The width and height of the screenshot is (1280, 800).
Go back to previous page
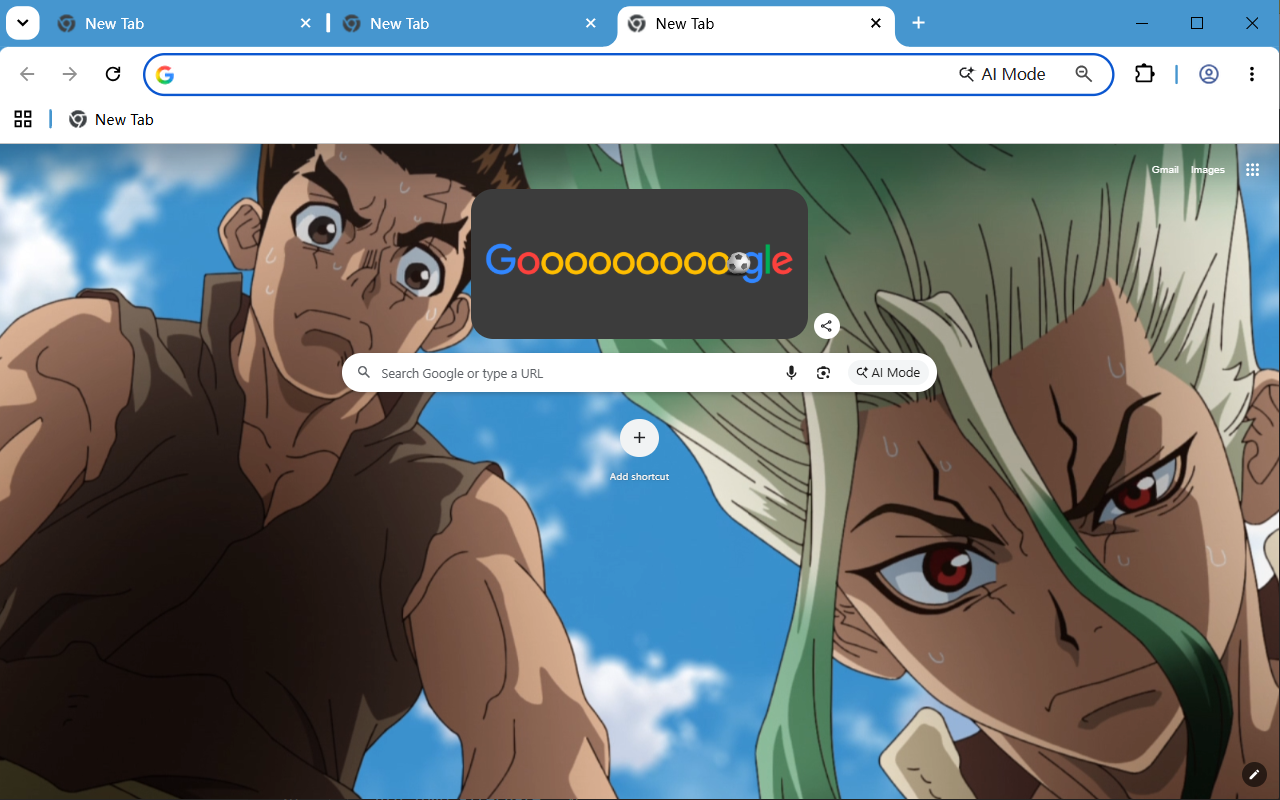[27, 74]
